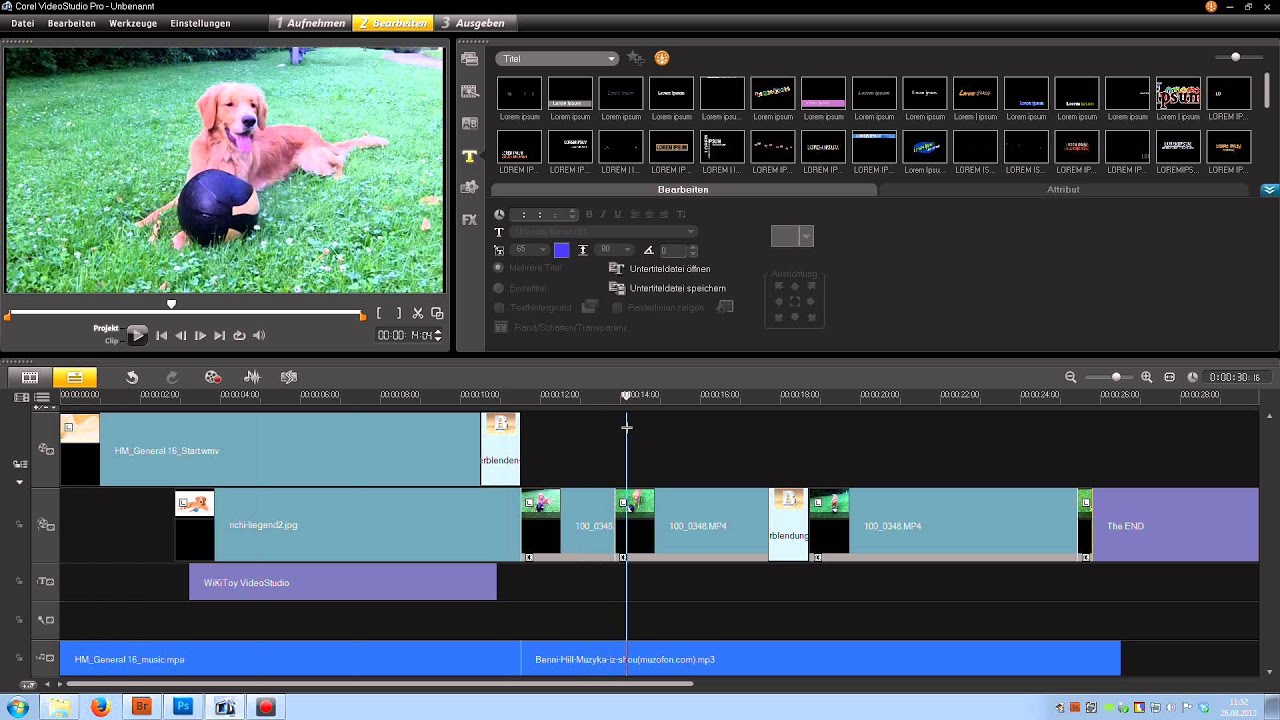Switch to Timeline view (yellow button)
The height and width of the screenshot is (720, 1280).
[75, 377]
